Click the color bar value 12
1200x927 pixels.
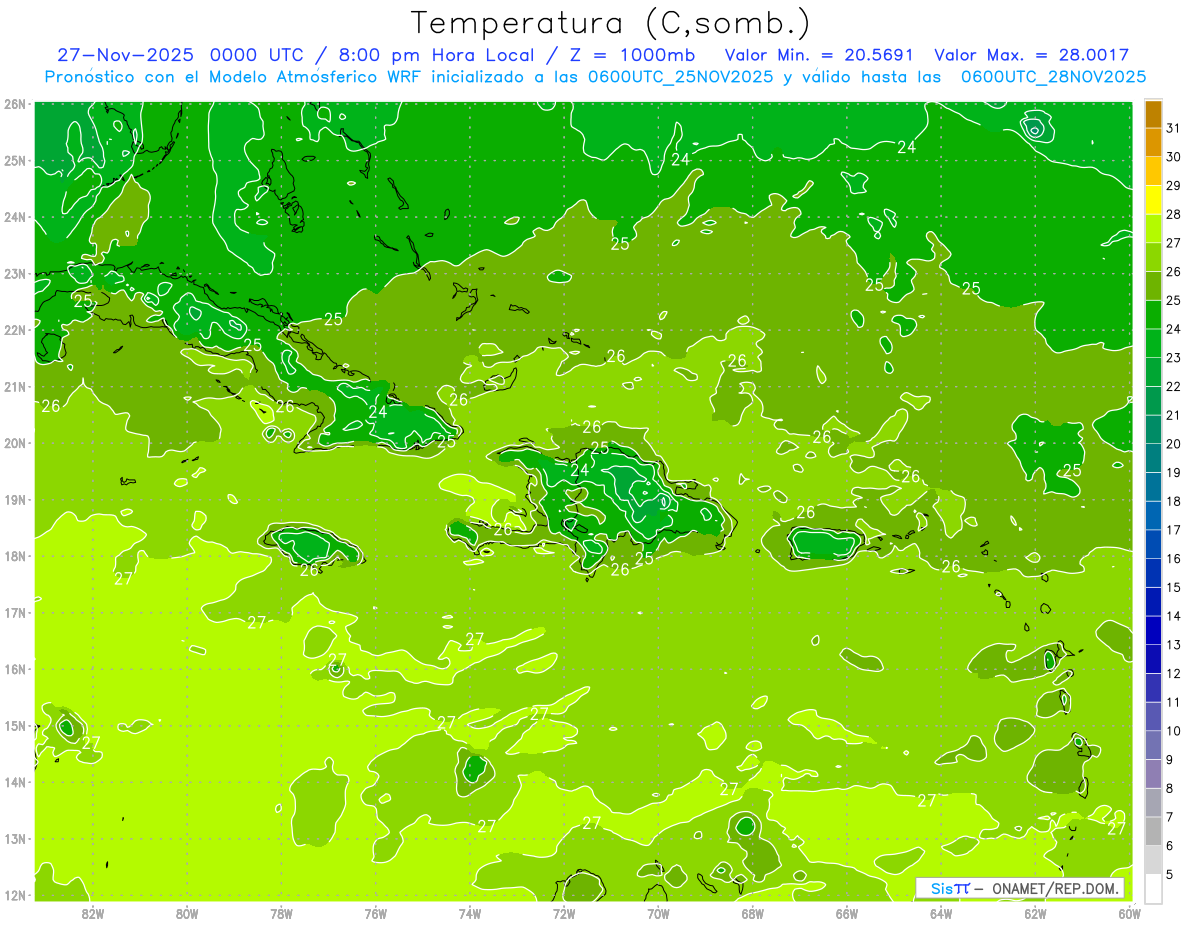click(x=1173, y=673)
